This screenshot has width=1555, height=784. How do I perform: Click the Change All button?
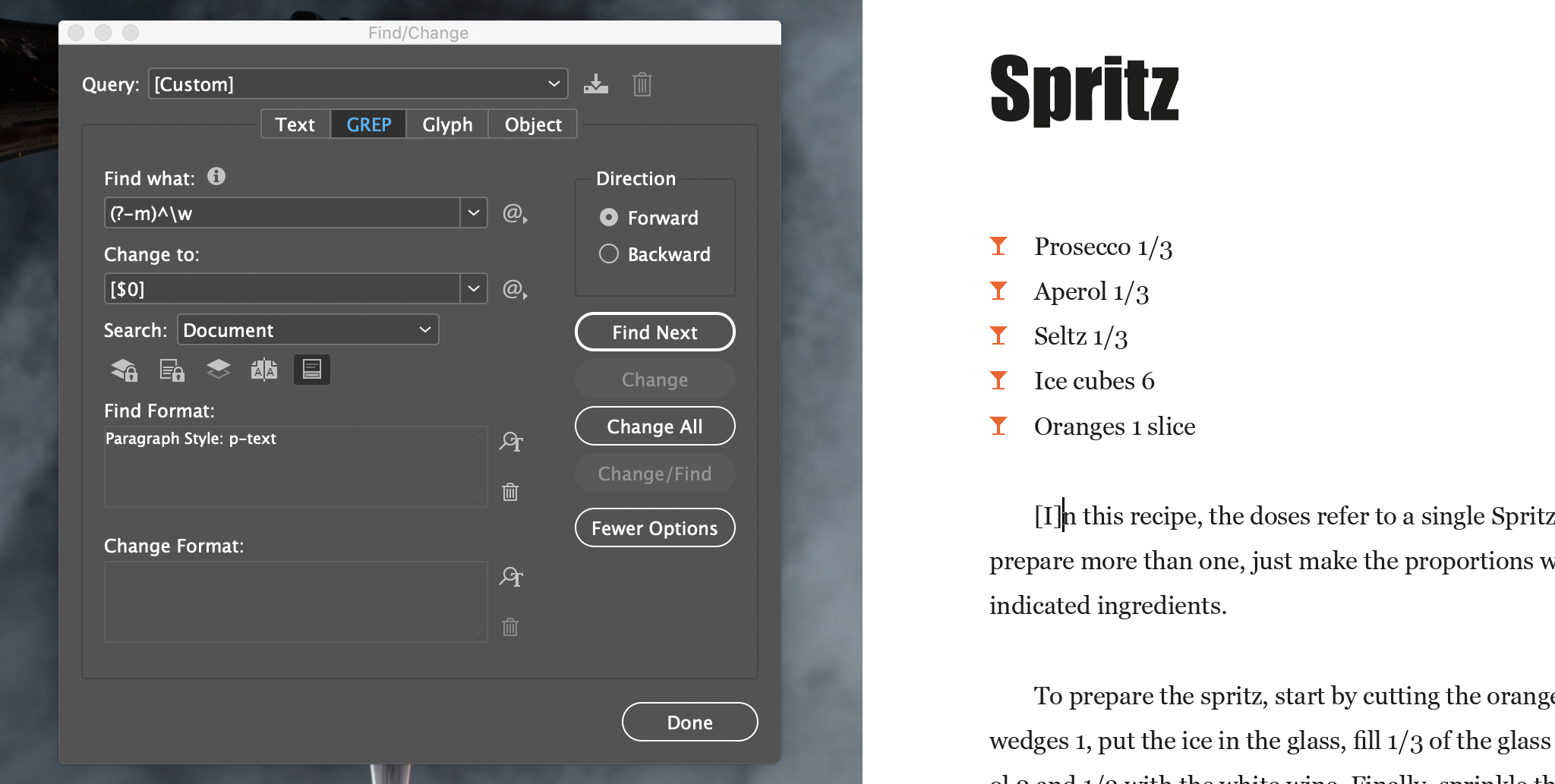(654, 426)
